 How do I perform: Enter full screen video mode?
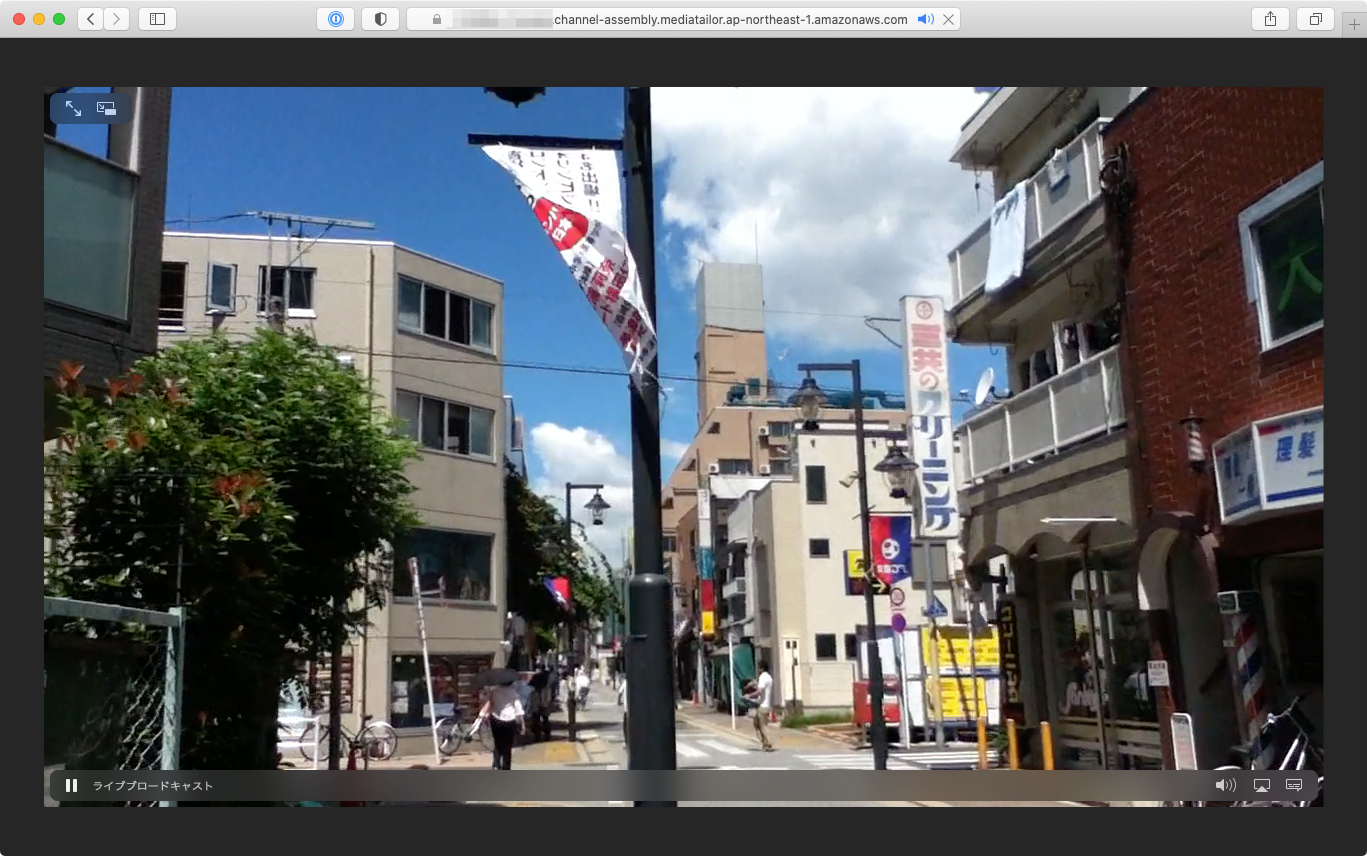(x=73, y=108)
